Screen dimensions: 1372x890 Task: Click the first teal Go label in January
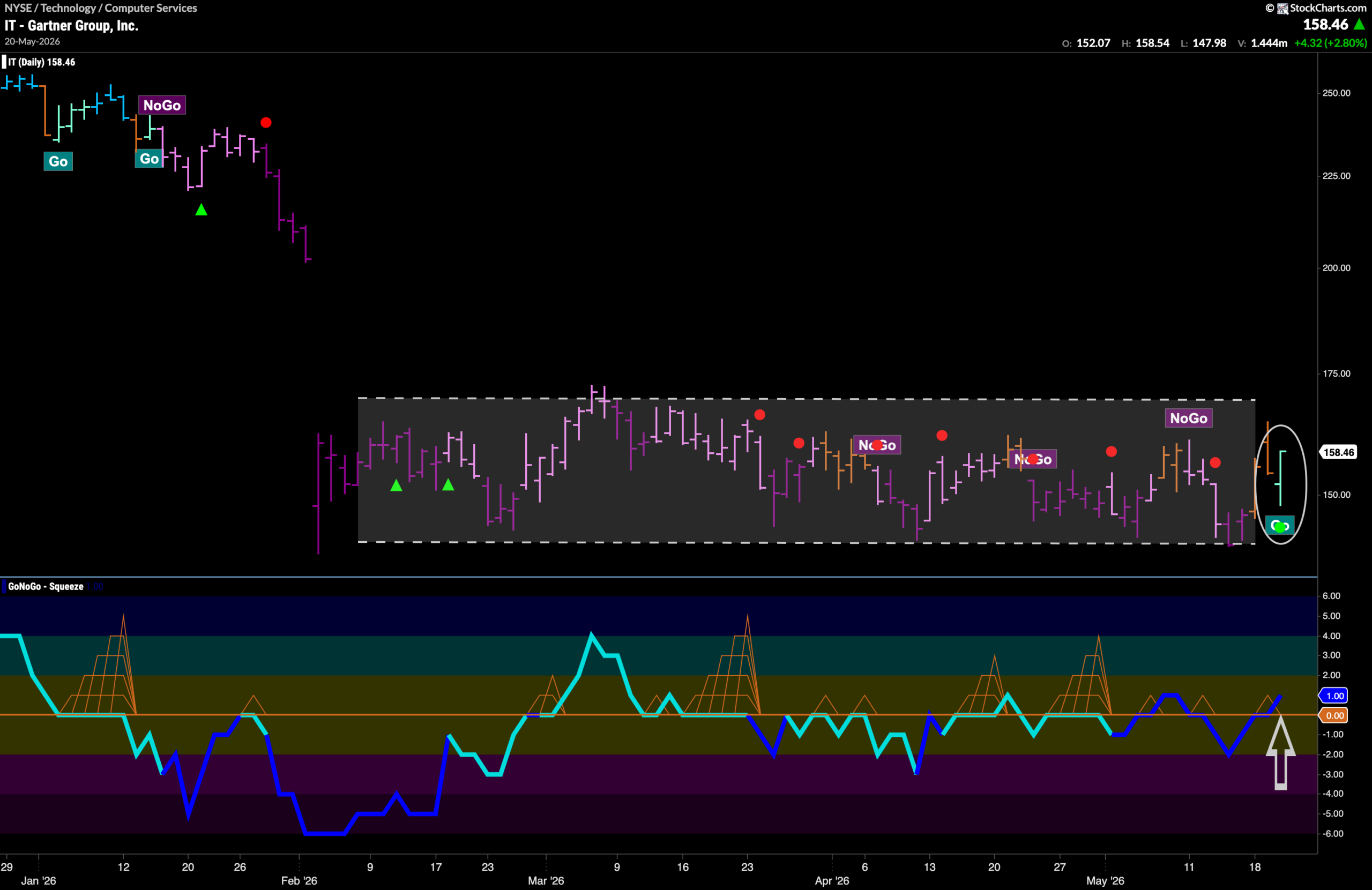click(58, 161)
